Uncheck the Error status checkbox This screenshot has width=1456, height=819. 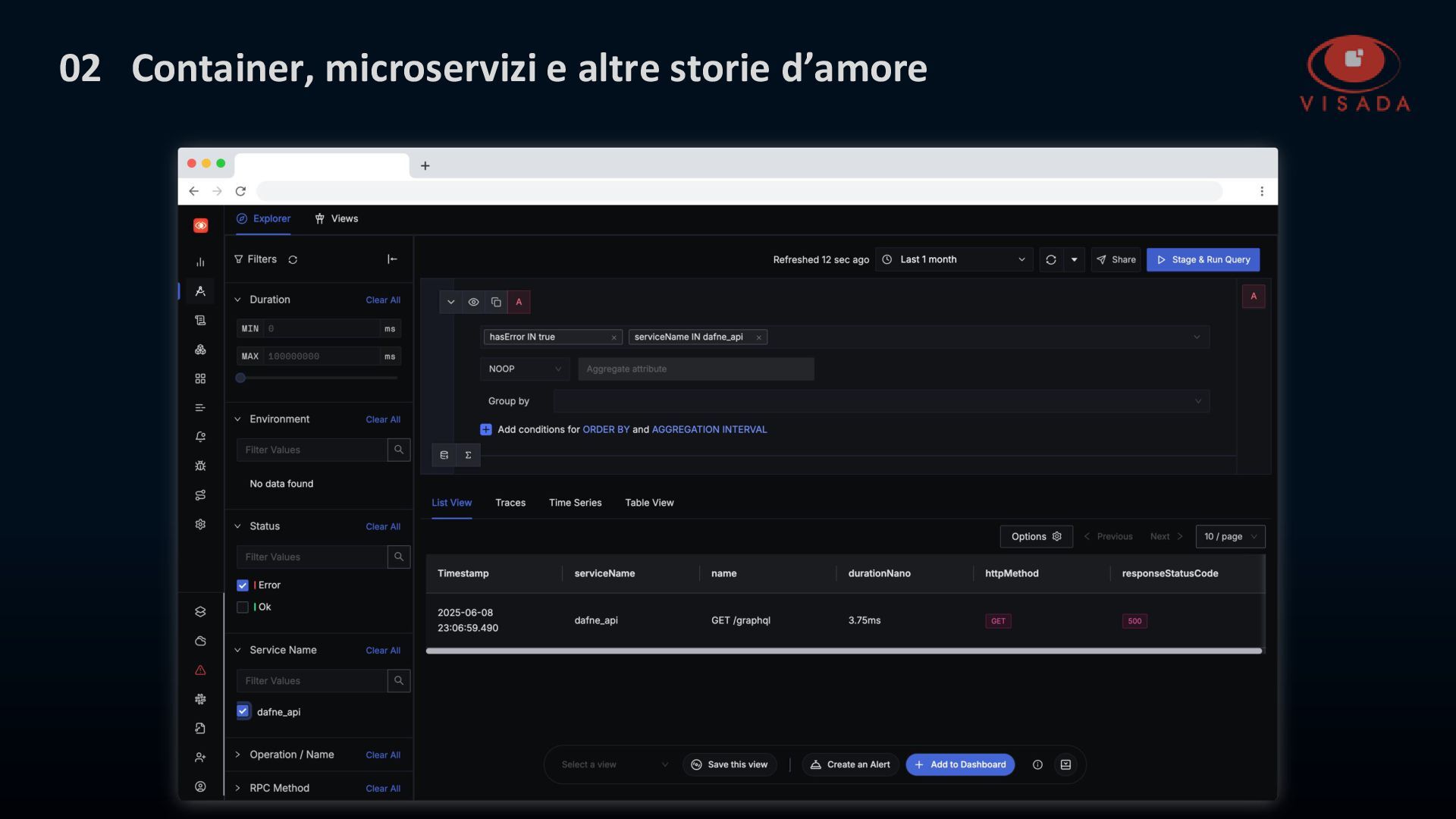(x=243, y=585)
